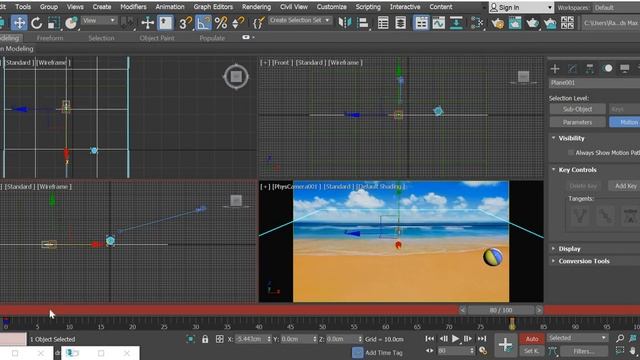This screenshot has width=640, height=360.
Task: Open the Selected key filter dropdown
Action: (577, 338)
